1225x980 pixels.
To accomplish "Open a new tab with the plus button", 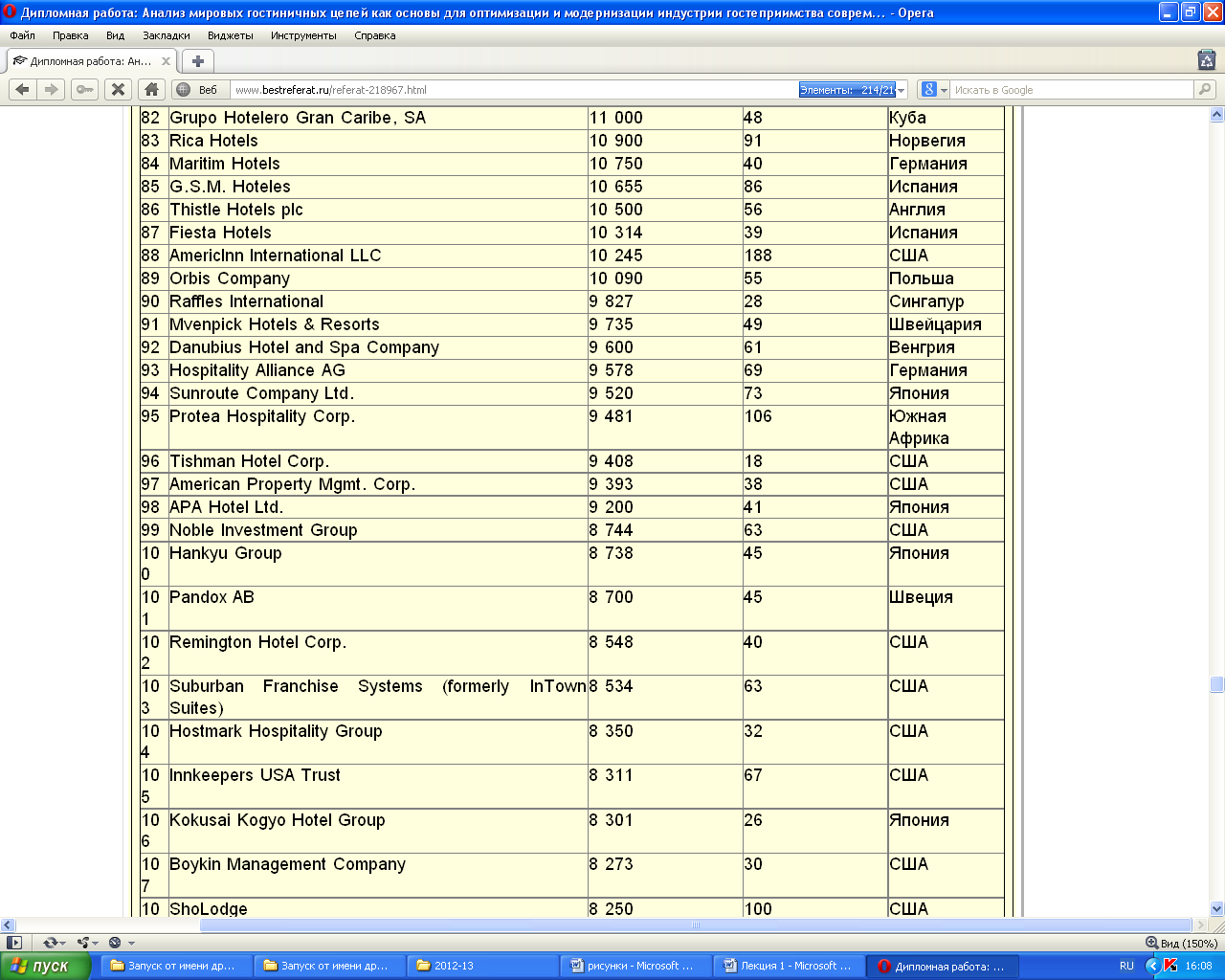I will coord(198,61).
